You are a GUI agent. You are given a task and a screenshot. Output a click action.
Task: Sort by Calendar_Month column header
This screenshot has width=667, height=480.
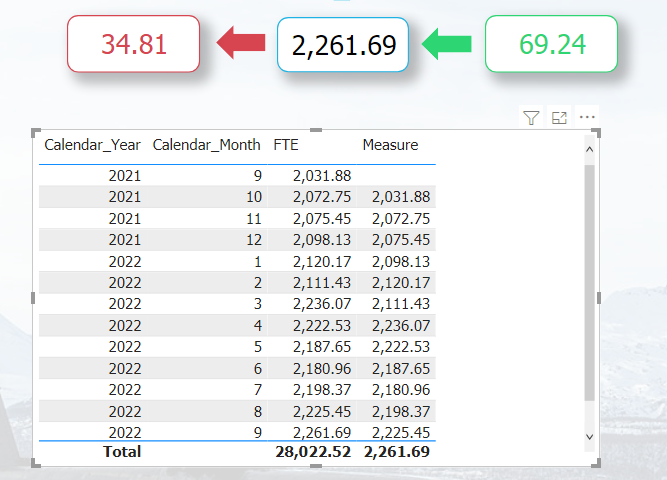206,145
